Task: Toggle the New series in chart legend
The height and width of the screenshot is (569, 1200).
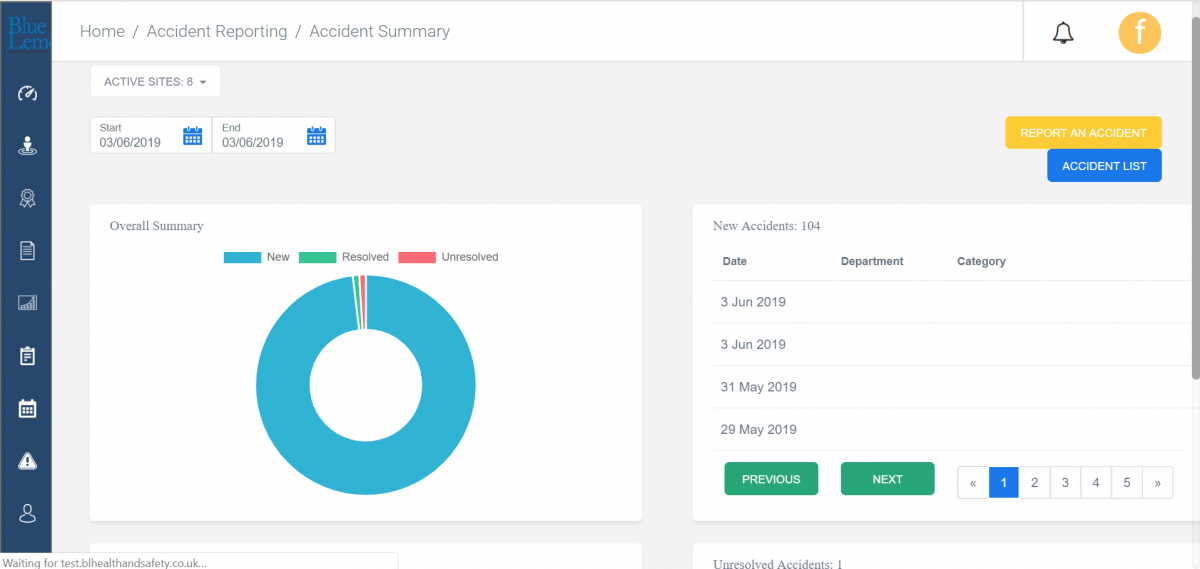Action: click(257, 257)
